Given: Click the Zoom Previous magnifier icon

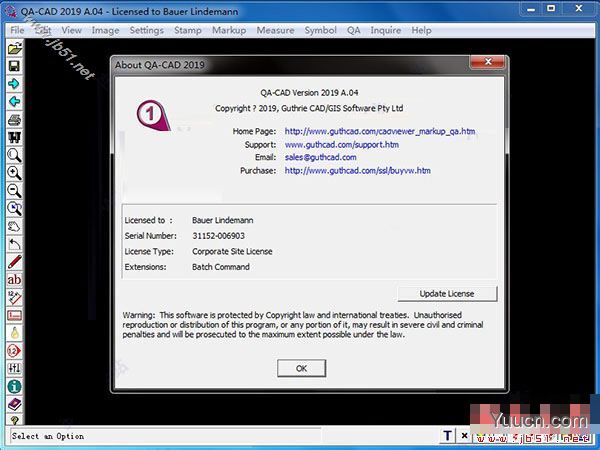Looking at the screenshot, I should coord(15,209).
